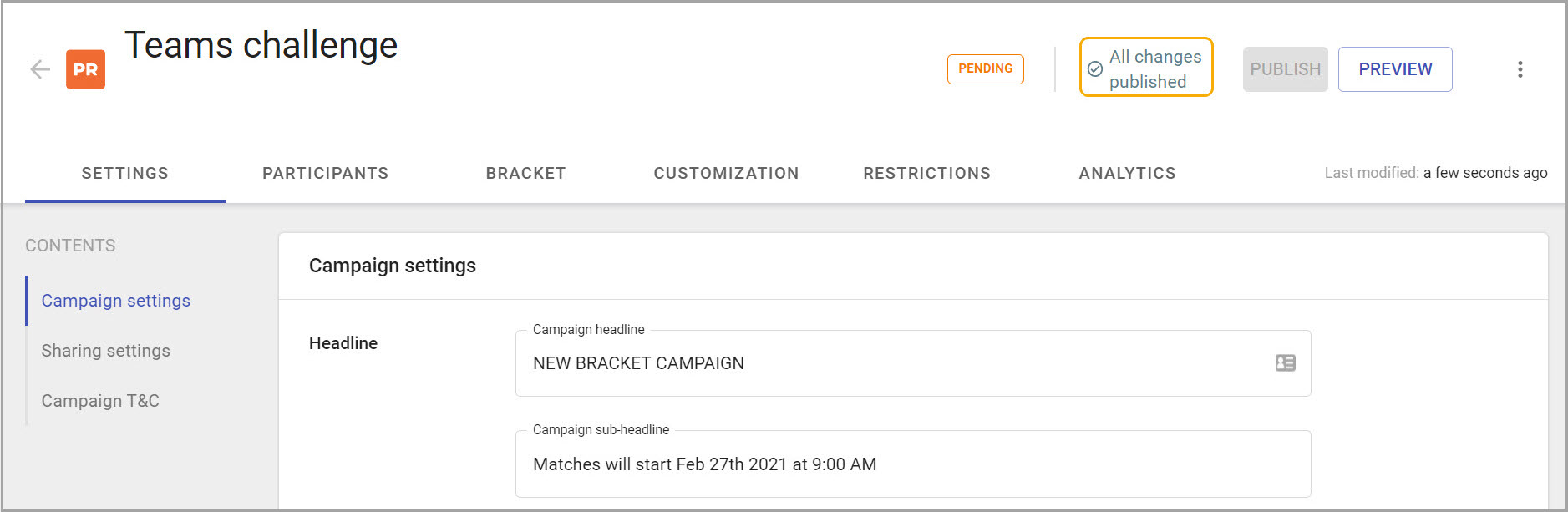Select the RESTRICTIONS tab
The image size is (1568, 512).
926,173
